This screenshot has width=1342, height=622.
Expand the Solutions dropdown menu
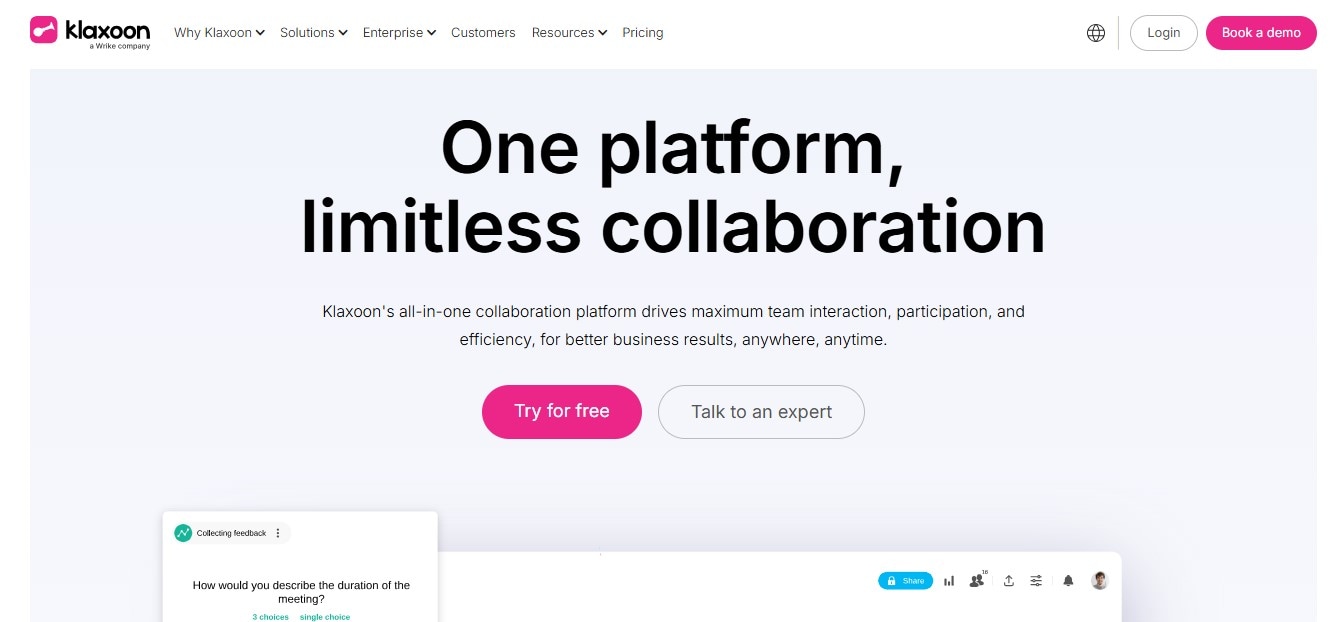[x=314, y=33]
